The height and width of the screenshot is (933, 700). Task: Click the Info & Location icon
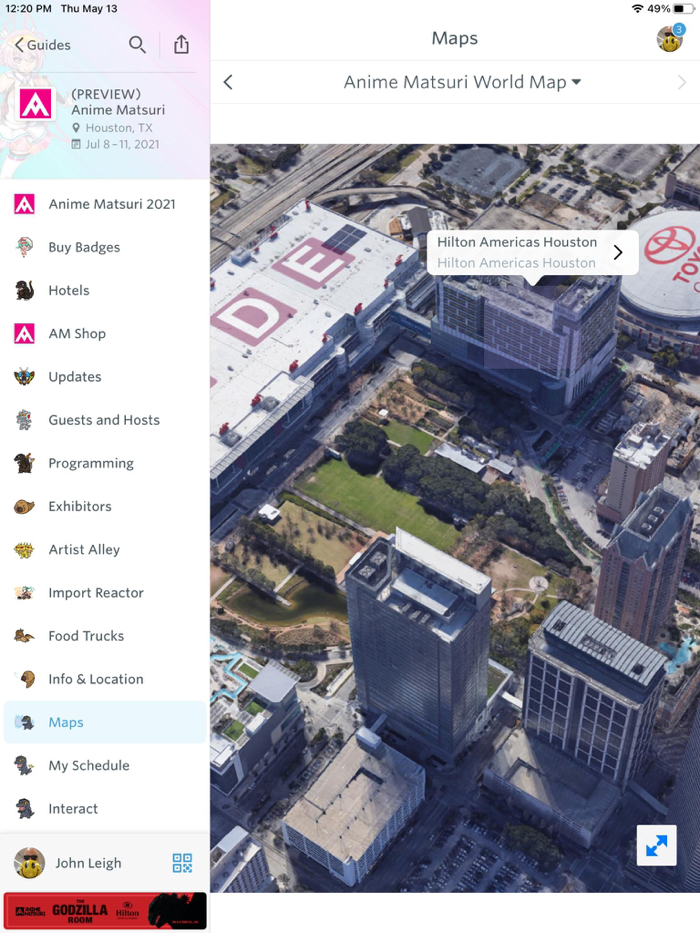click(x=24, y=679)
